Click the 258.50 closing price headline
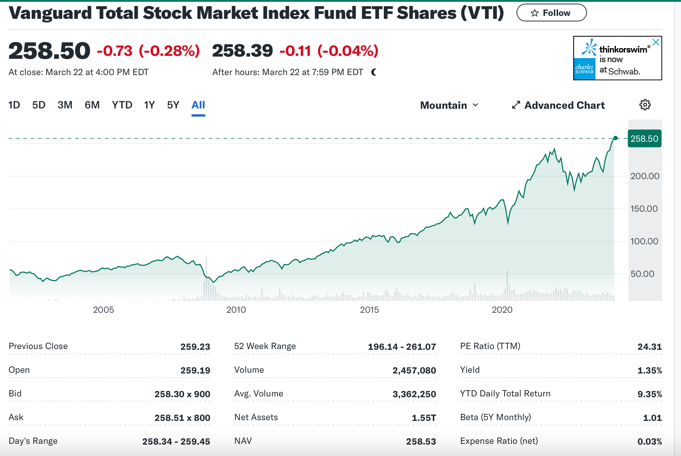Image resolution: width=681 pixels, height=456 pixels. coord(49,51)
